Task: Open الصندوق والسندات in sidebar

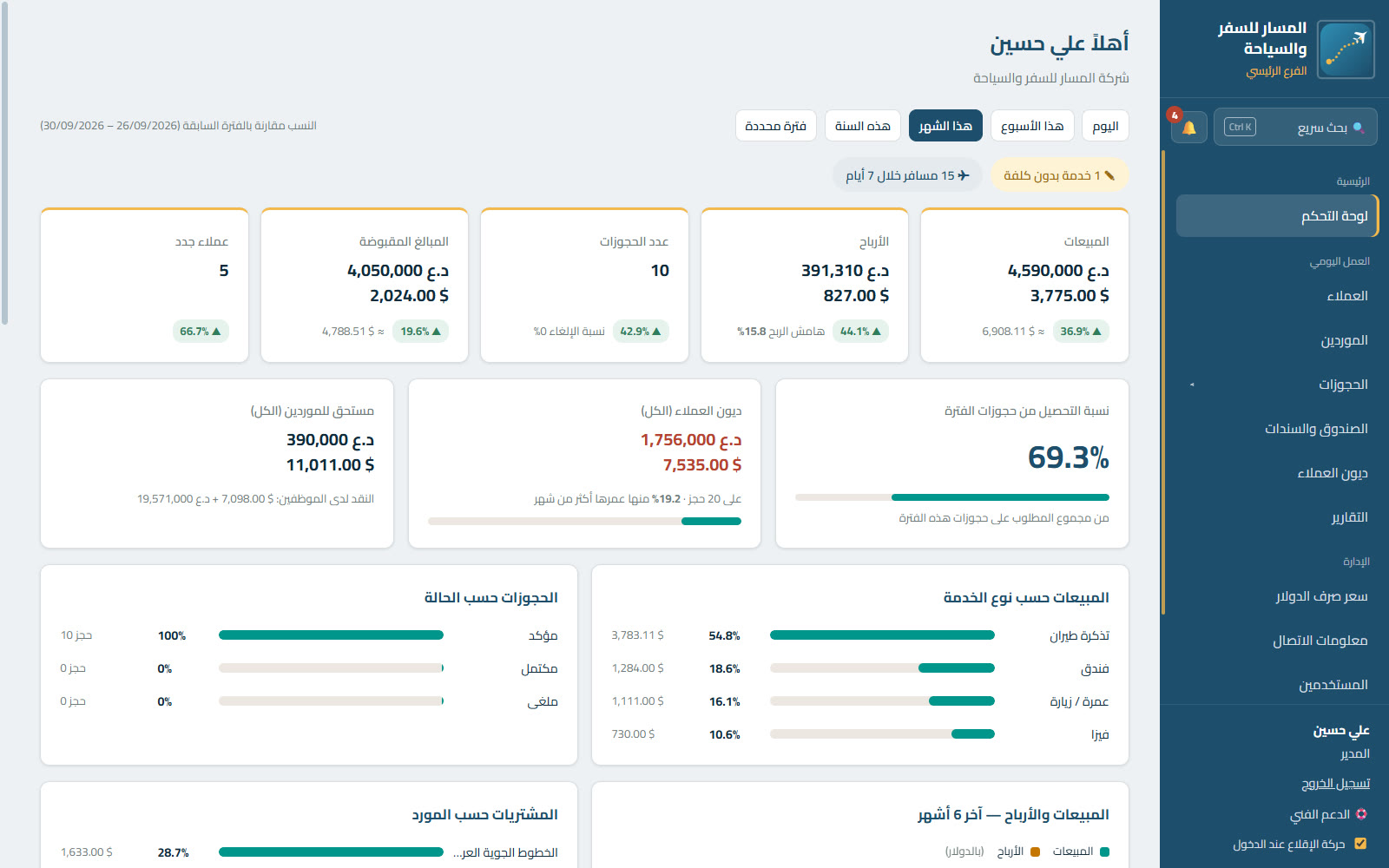Action: point(1276,429)
